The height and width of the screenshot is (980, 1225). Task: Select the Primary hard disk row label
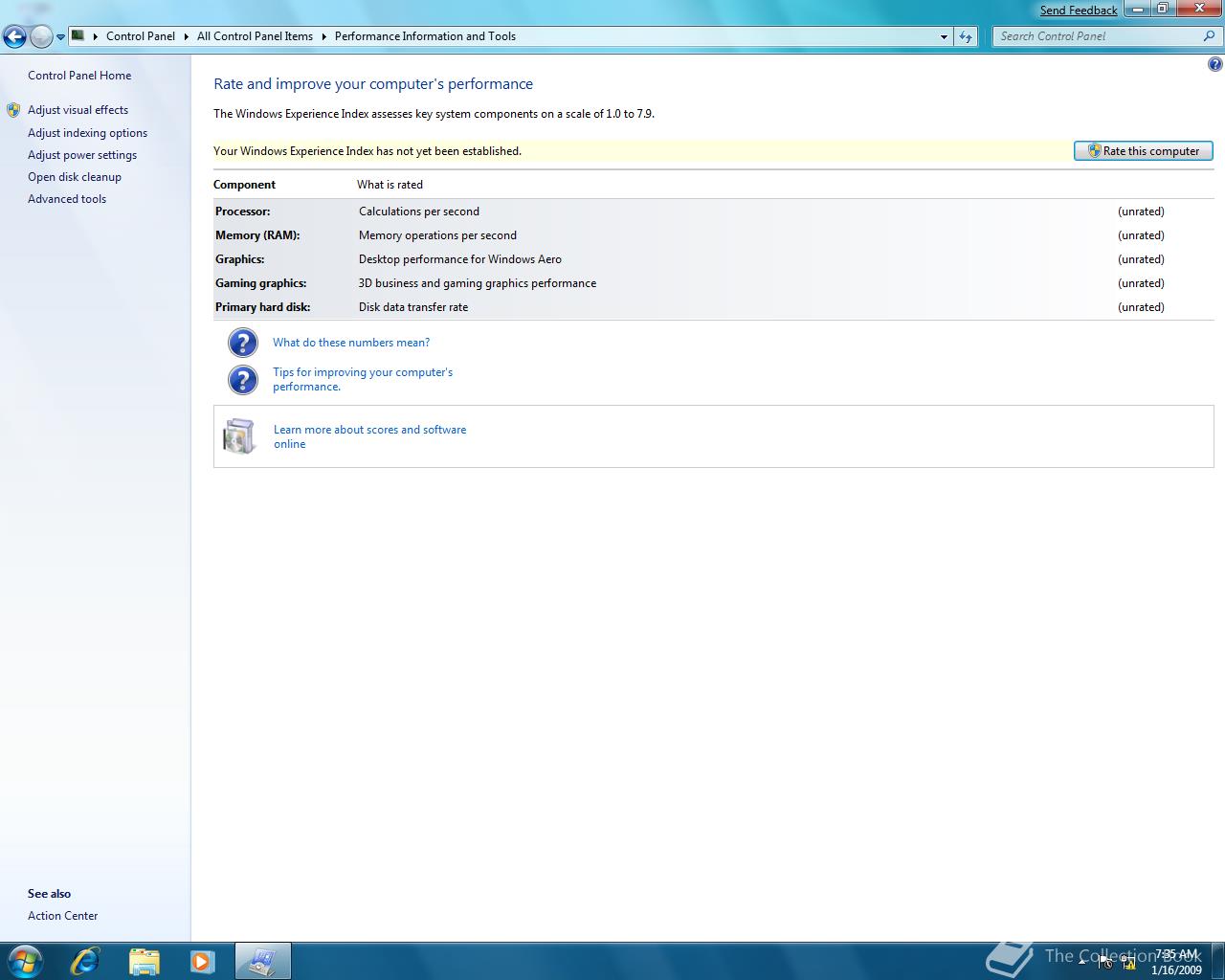pyautogui.click(x=263, y=307)
